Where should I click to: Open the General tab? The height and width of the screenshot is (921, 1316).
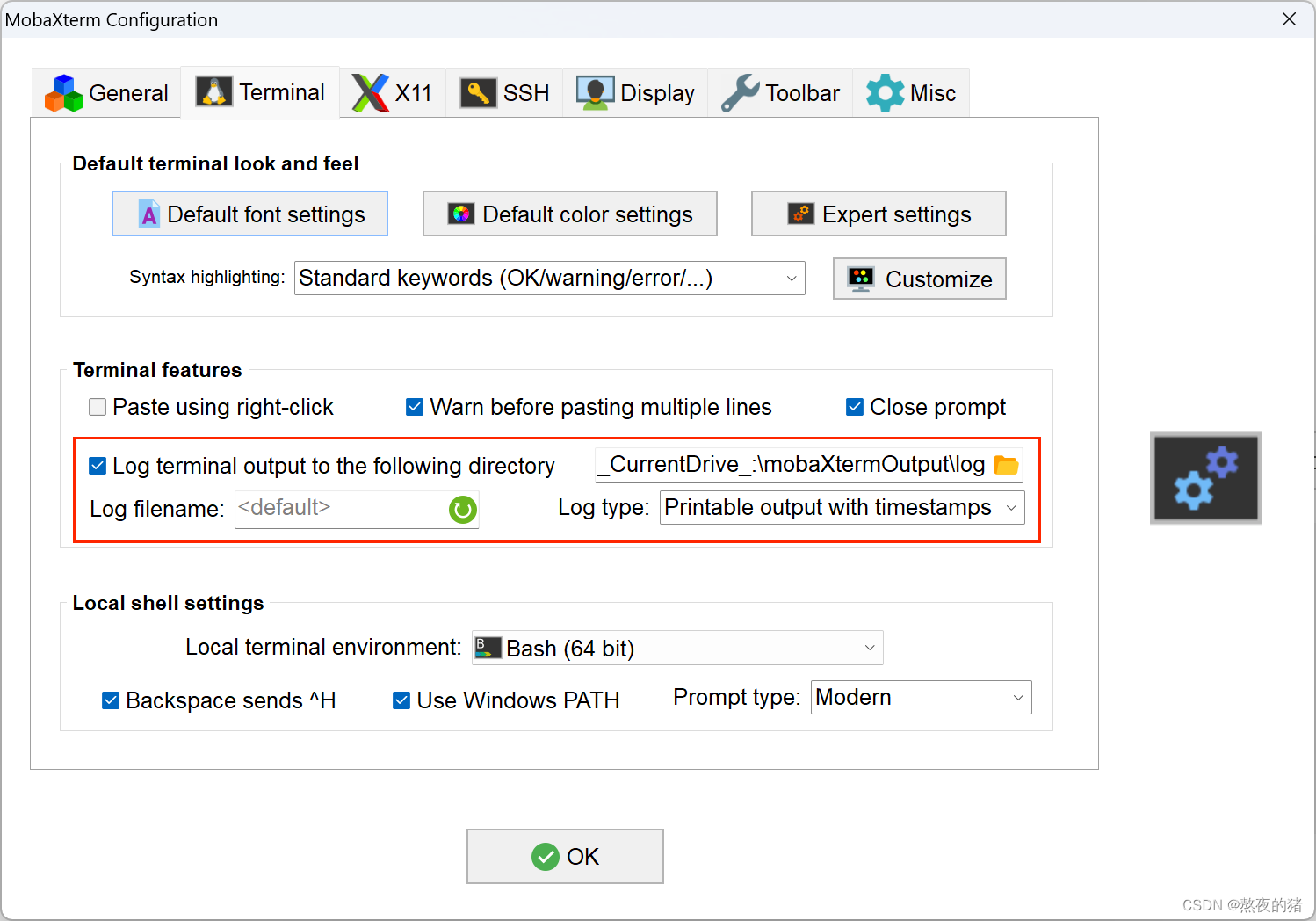106,93
